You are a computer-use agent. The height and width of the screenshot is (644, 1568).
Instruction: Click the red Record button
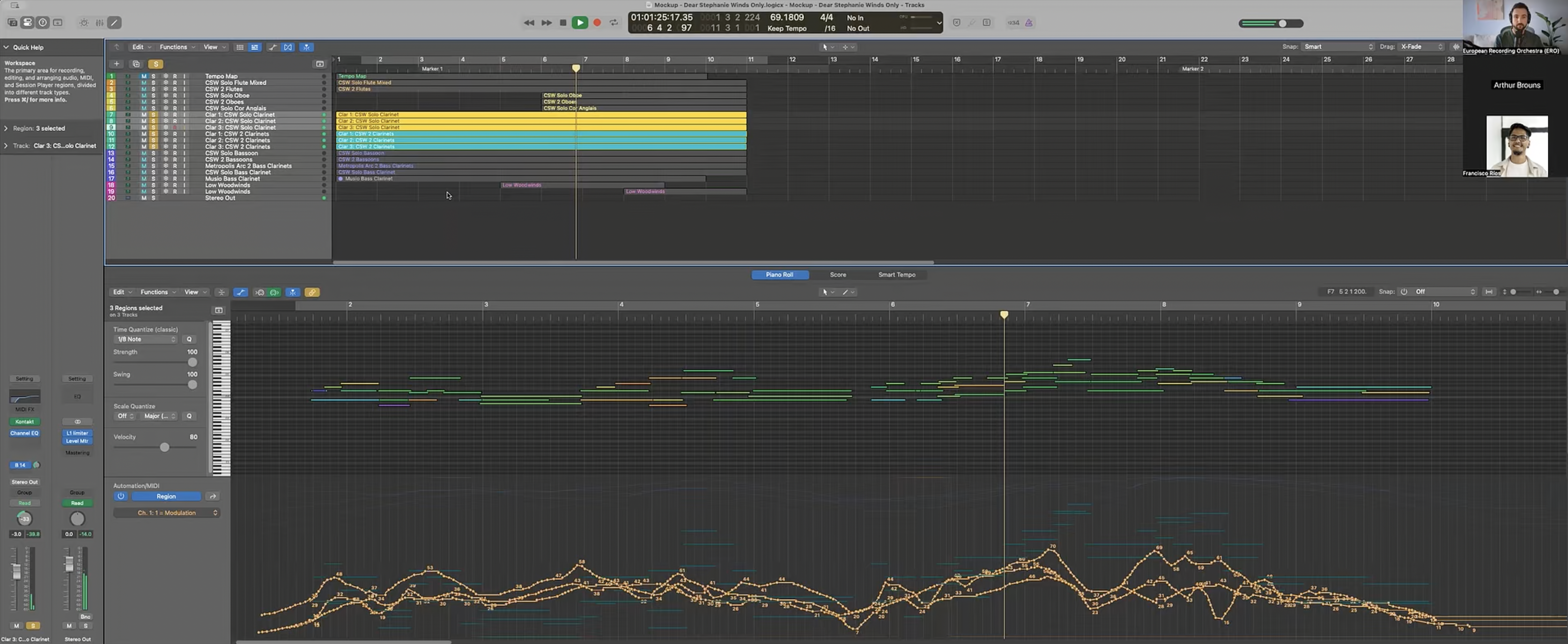pyautogui.click(x=597, y=22)
